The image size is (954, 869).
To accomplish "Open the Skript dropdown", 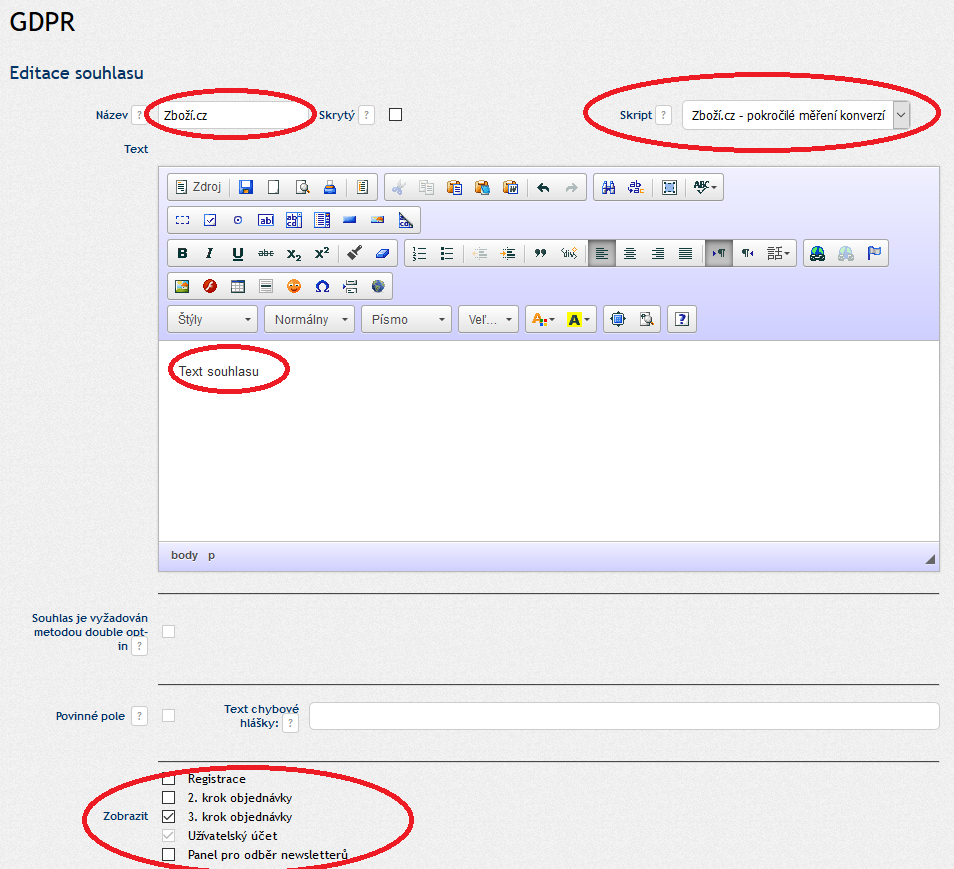I will coord(796,115).
